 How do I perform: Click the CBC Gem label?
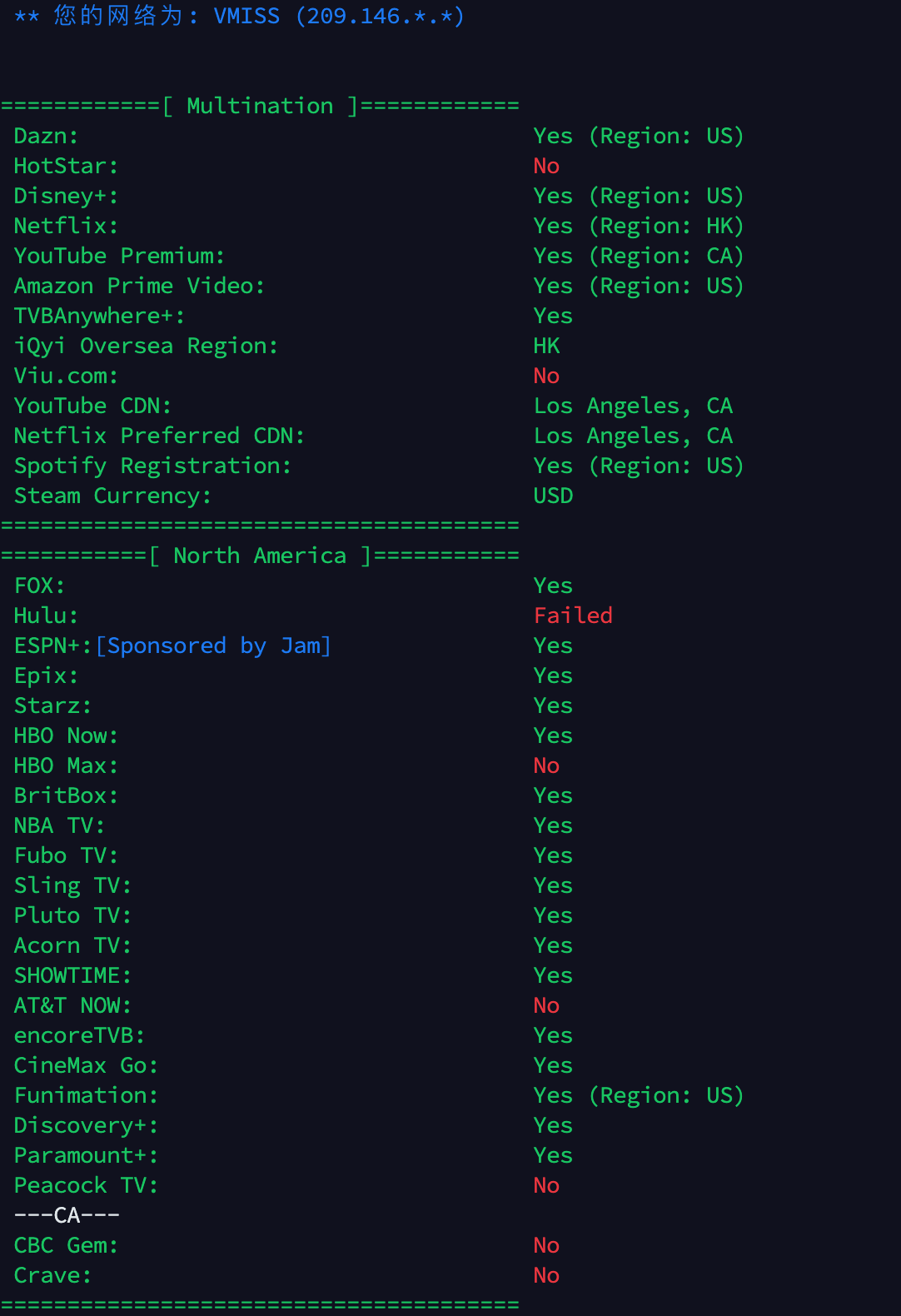66,1246
